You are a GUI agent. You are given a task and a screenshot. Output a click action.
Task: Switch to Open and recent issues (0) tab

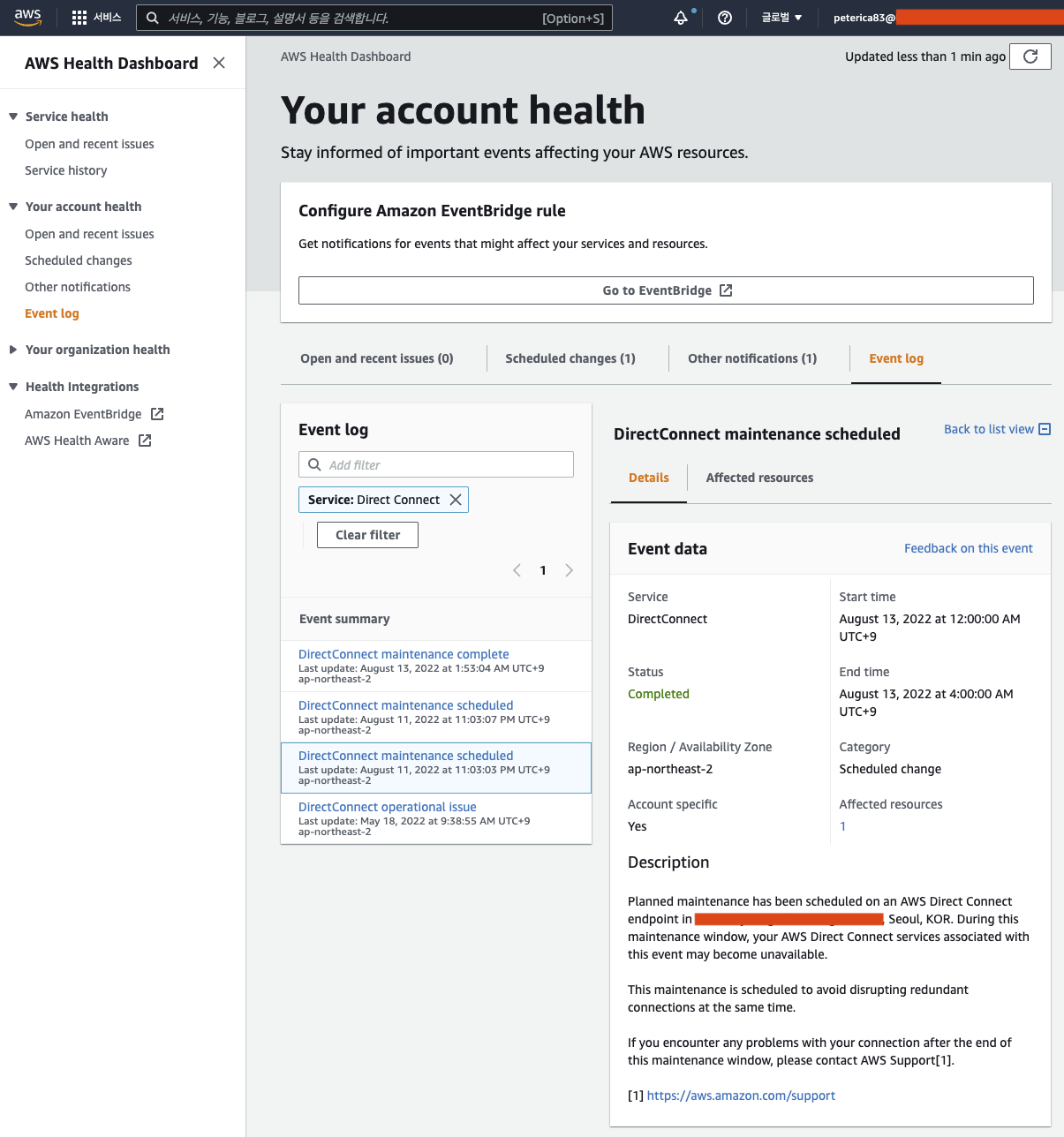pyautogui.click(x=377, y=358)
